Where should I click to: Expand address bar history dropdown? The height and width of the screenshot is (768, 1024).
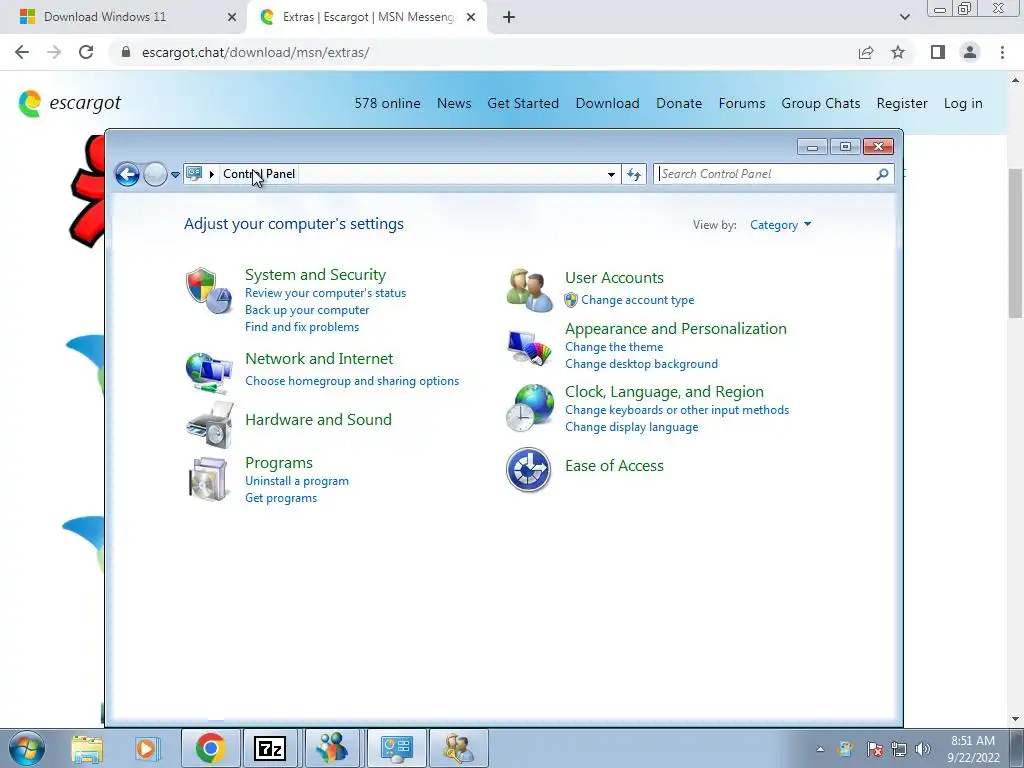(x=611, y=174)
